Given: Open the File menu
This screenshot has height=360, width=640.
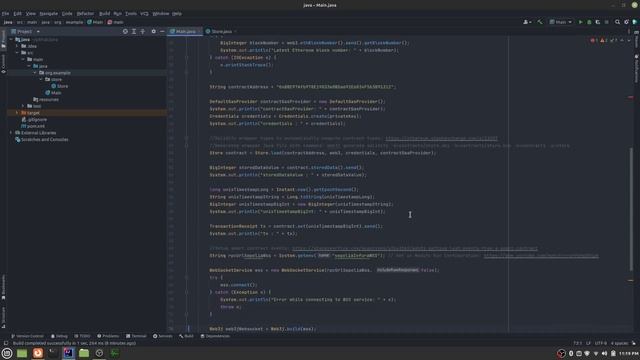Looking at the screenshot, I should [5, 13].
